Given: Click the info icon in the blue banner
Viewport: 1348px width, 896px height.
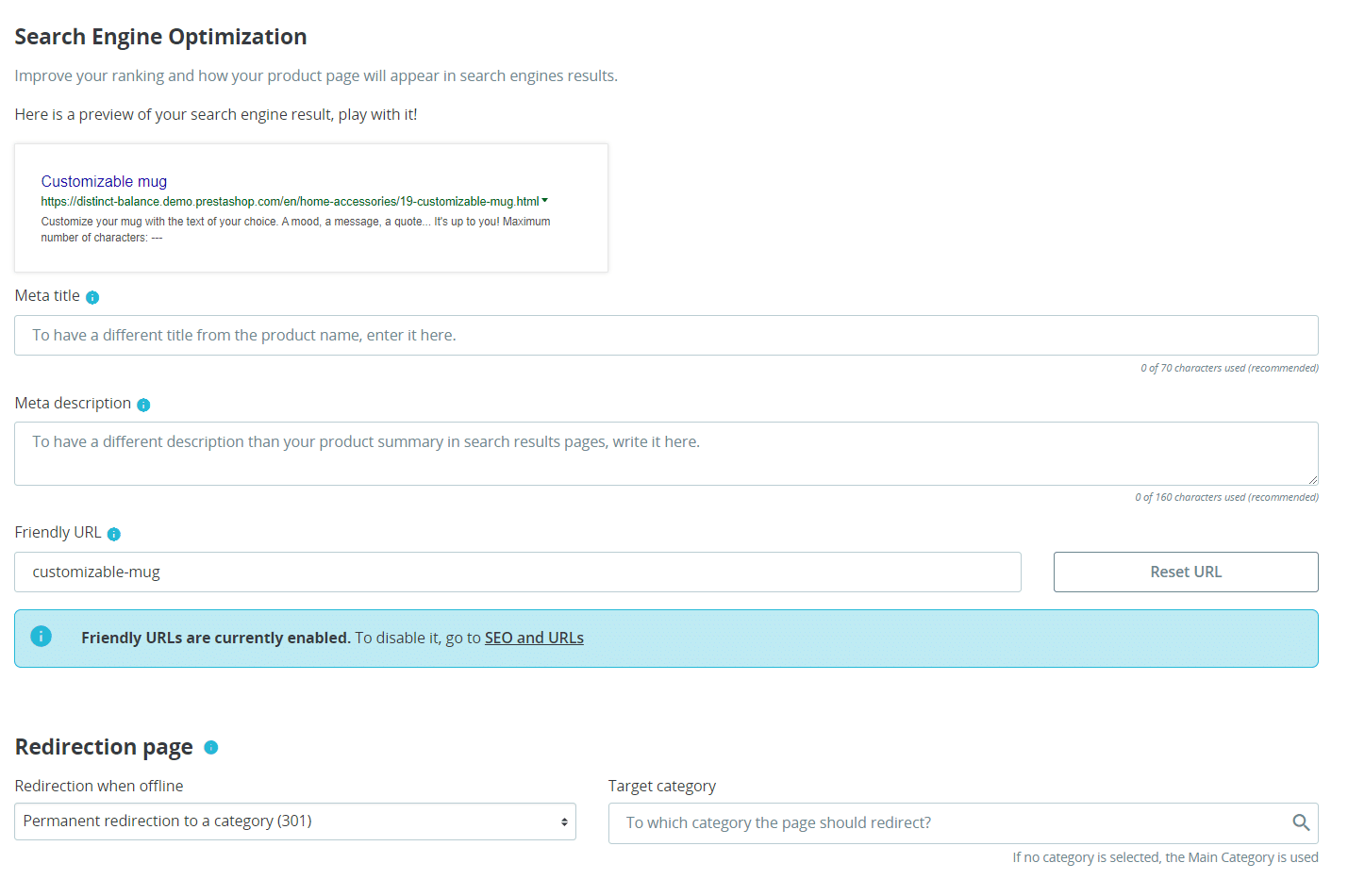Looking at the screenshot, I should pyautogui.click(x=41, y=636).
